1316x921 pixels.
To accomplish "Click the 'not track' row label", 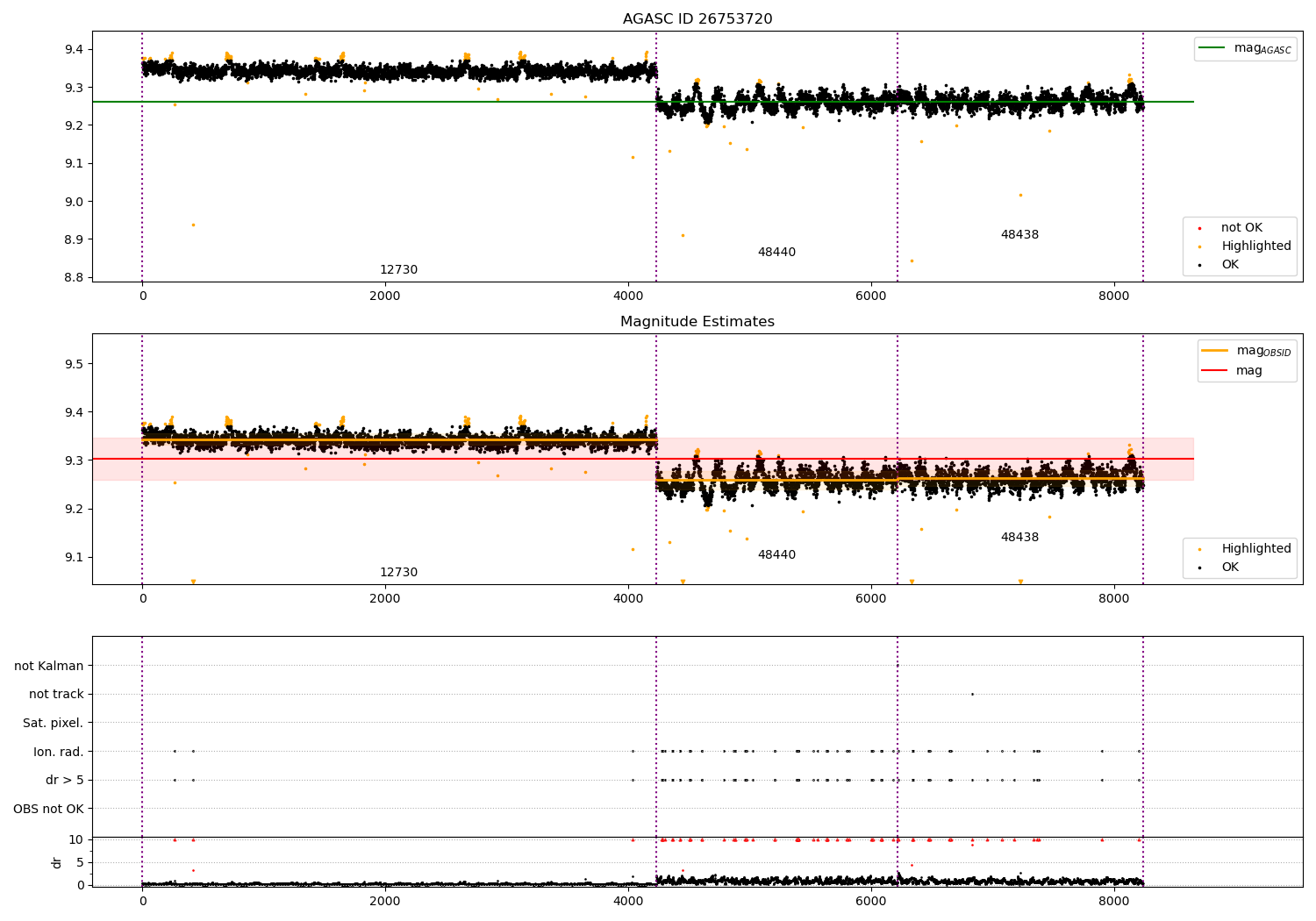I will click(x=56, y=695).
